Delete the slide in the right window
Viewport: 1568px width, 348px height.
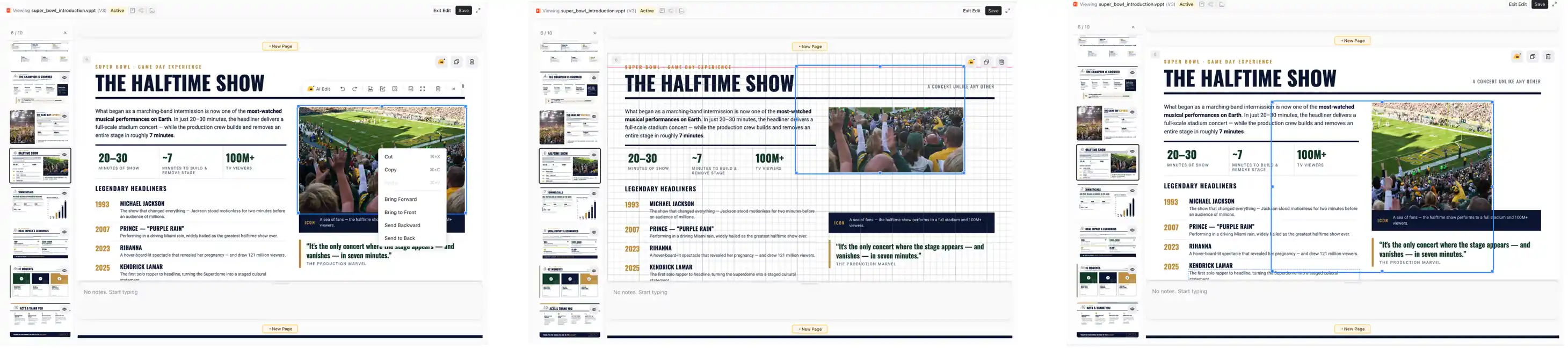(x=1548, y=56)
